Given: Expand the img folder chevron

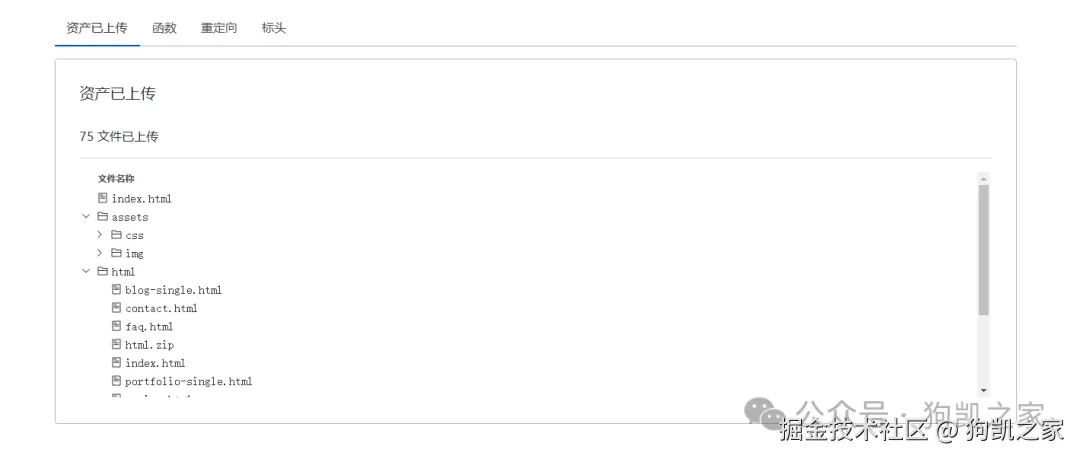Looking at the screenshot, I should [x=100, y=253].
